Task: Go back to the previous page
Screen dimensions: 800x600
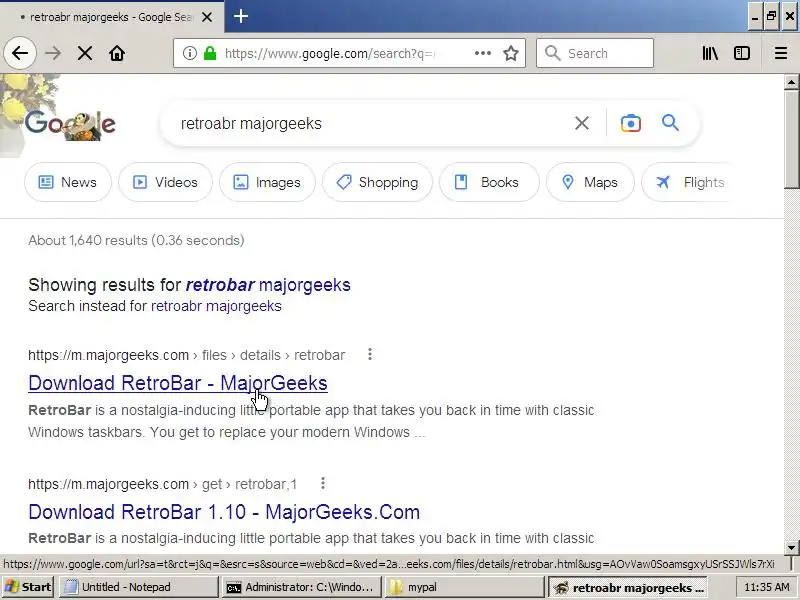Action: click(x=20, y=53)
